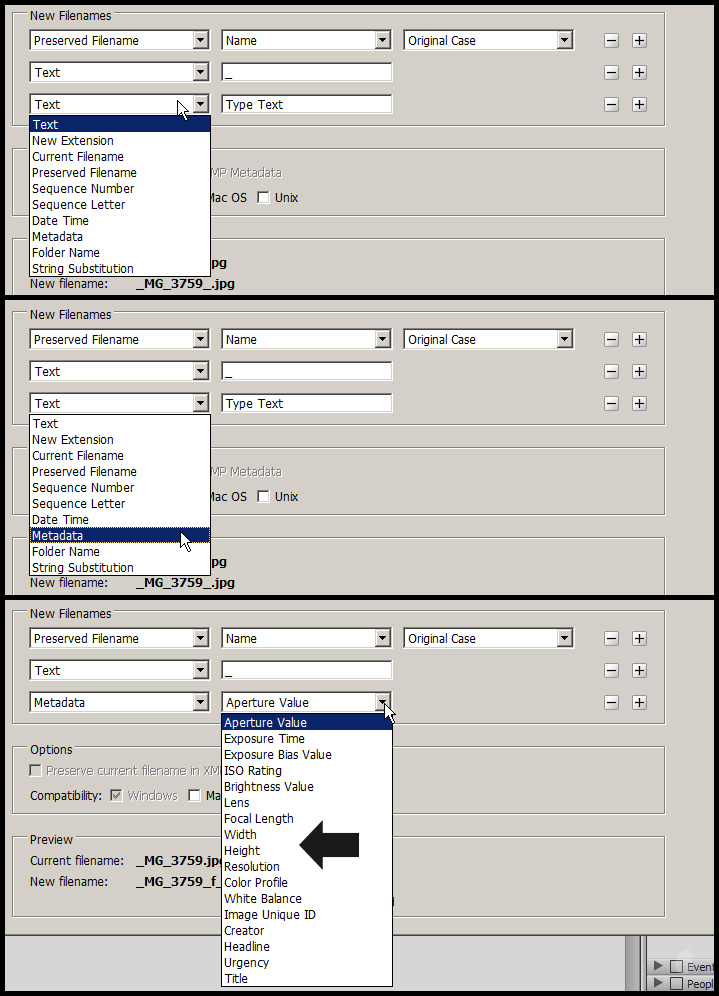Click the Aperture Value dropdown arrow
Screen dimensions: 719x996
382,703
